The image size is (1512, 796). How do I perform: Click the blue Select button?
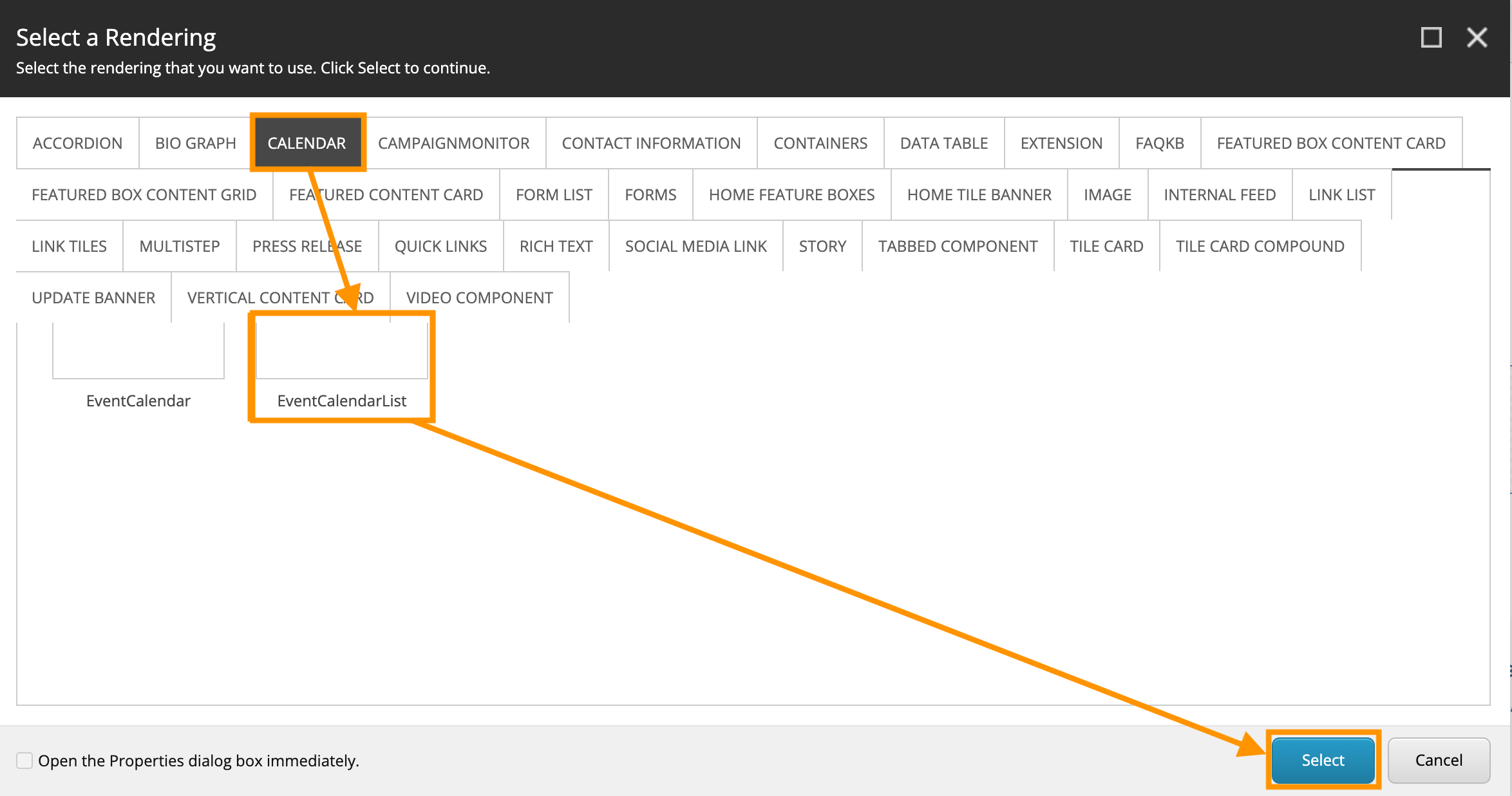pyautogui.click(x=1323, y=761)
